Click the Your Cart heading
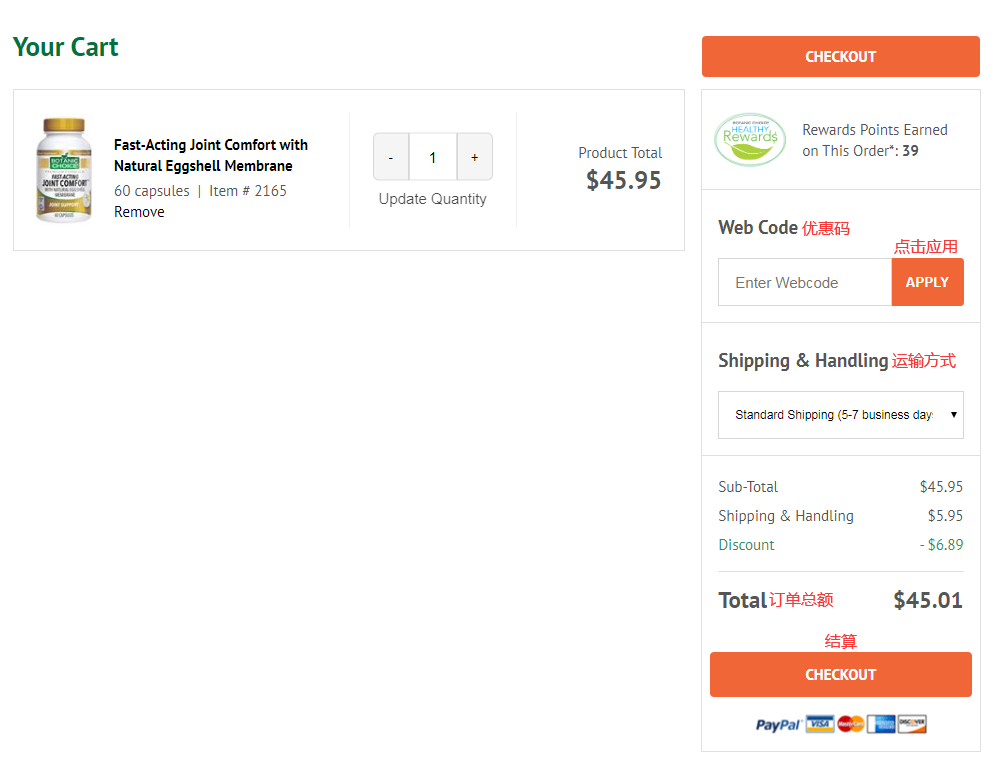 point(66,47)
